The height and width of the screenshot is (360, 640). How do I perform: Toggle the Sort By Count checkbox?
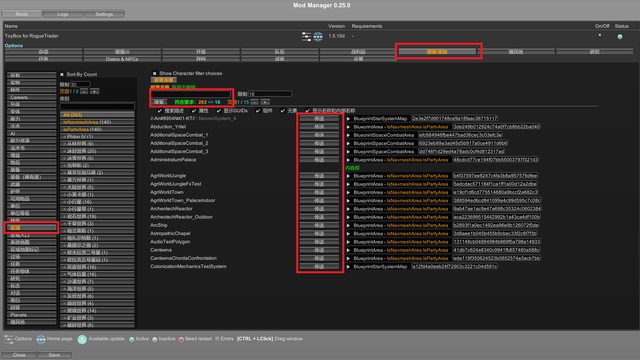tap(62, 74)
